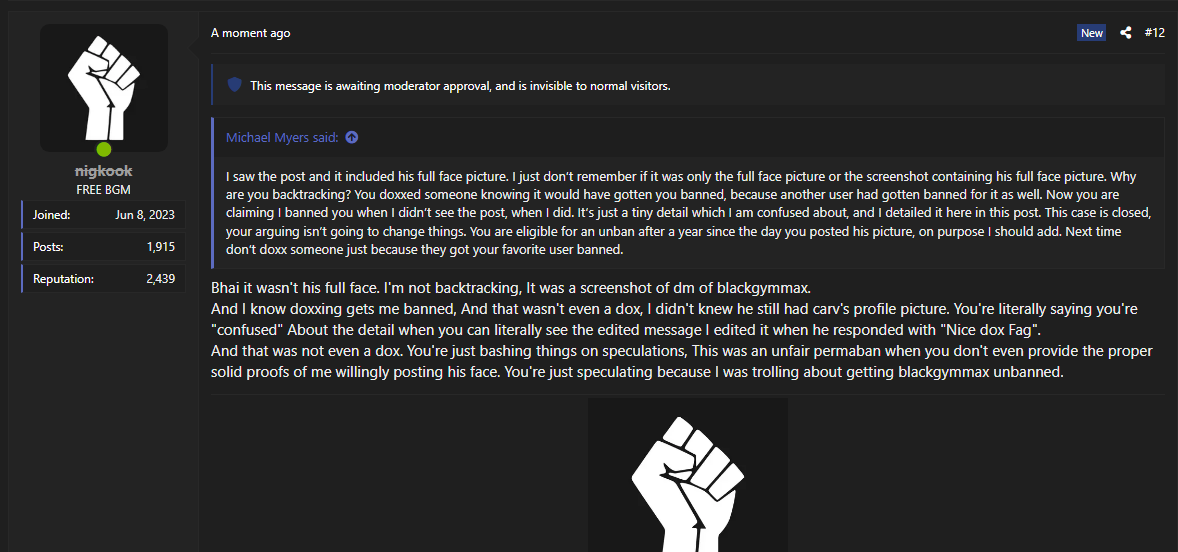
Task: Click the FREE BGM user title
Action: click(104, 189)
